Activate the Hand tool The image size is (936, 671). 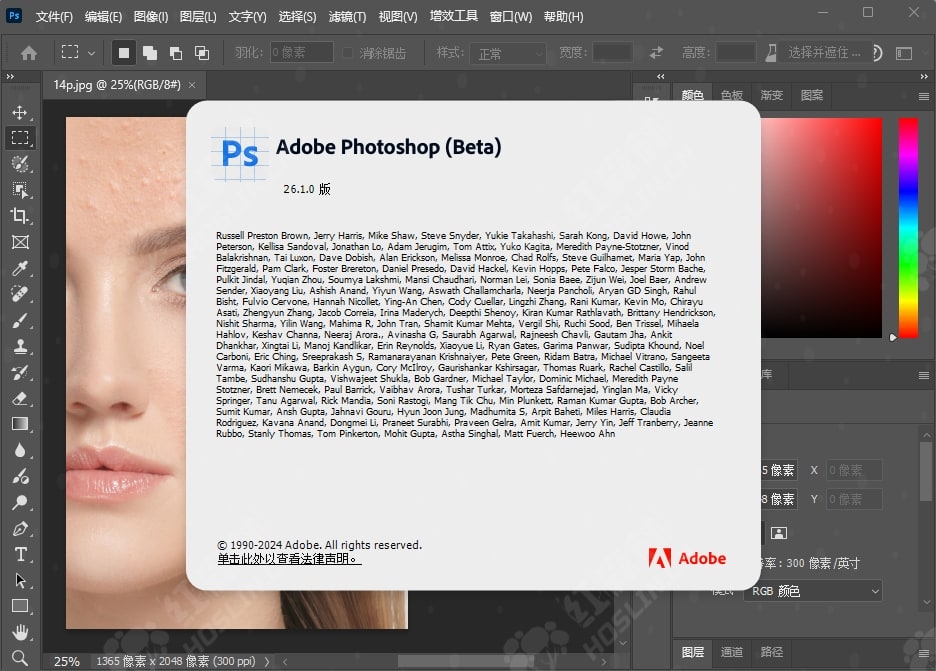(20, 632)
